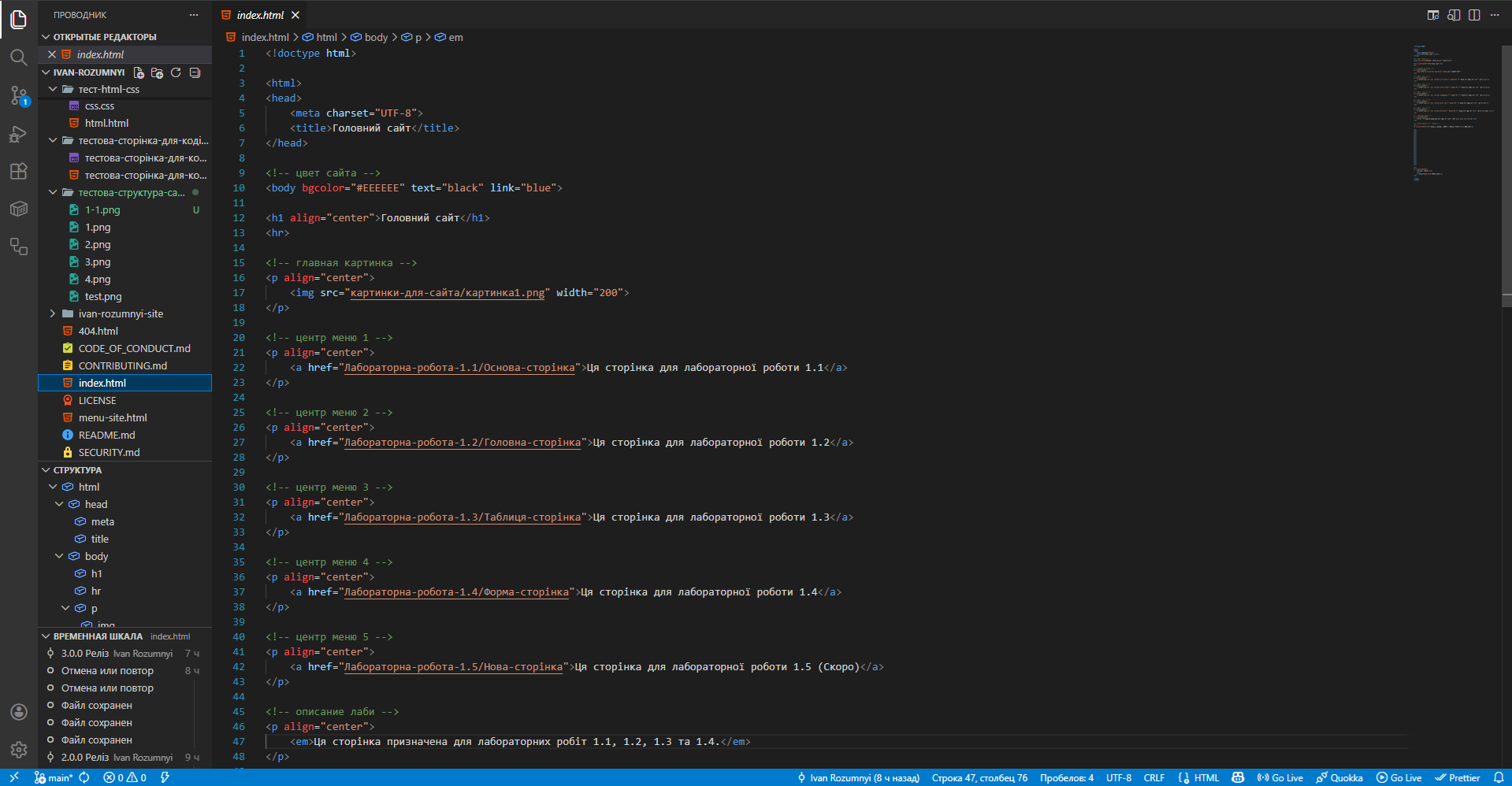Collapse the head node in Структура outline
Image resolution: width=1512 pixels, height=786 pixels.
click(x=59, y=504)
